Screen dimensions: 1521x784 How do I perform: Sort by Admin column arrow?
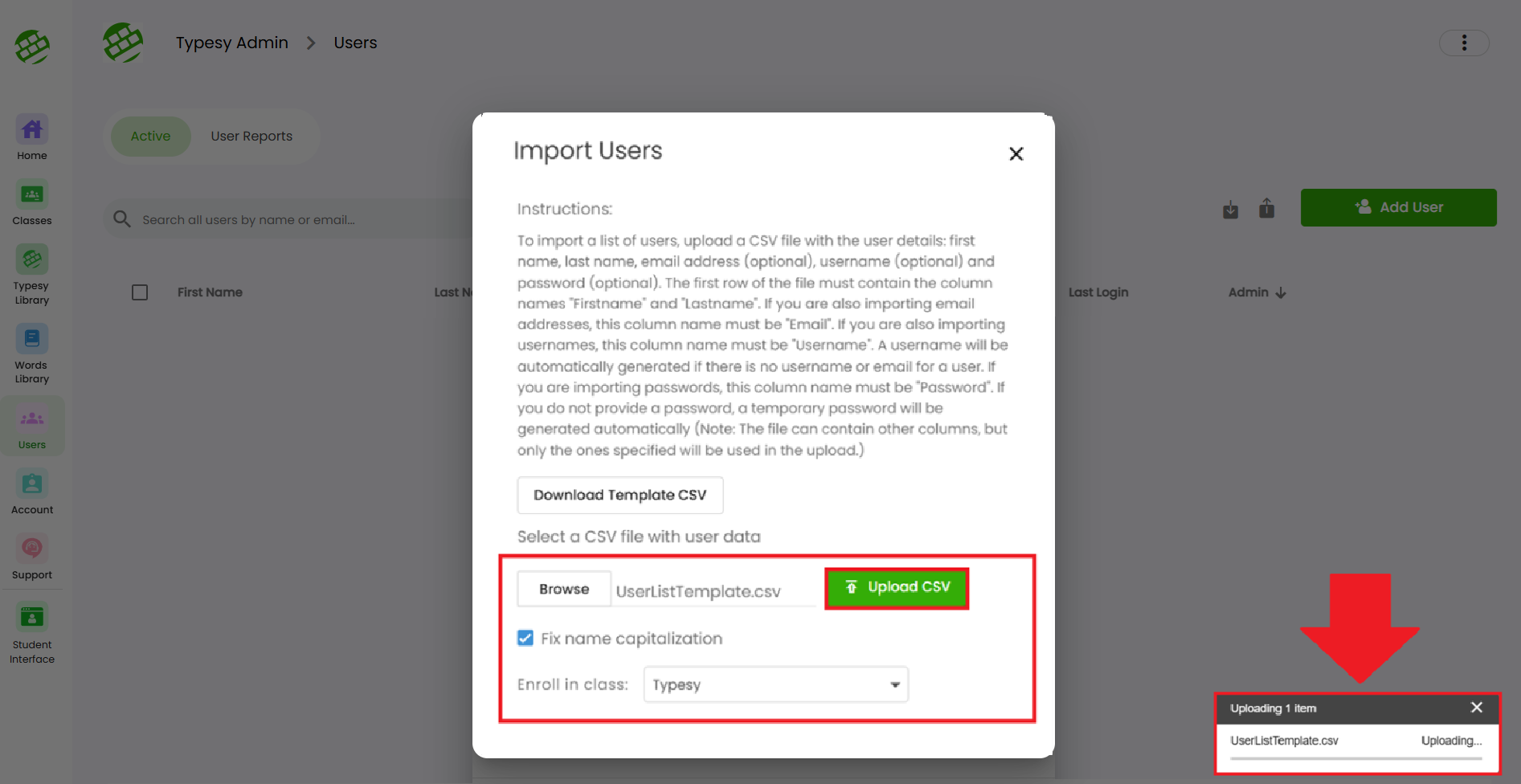pyautogui.click(x=1281, y=293)
